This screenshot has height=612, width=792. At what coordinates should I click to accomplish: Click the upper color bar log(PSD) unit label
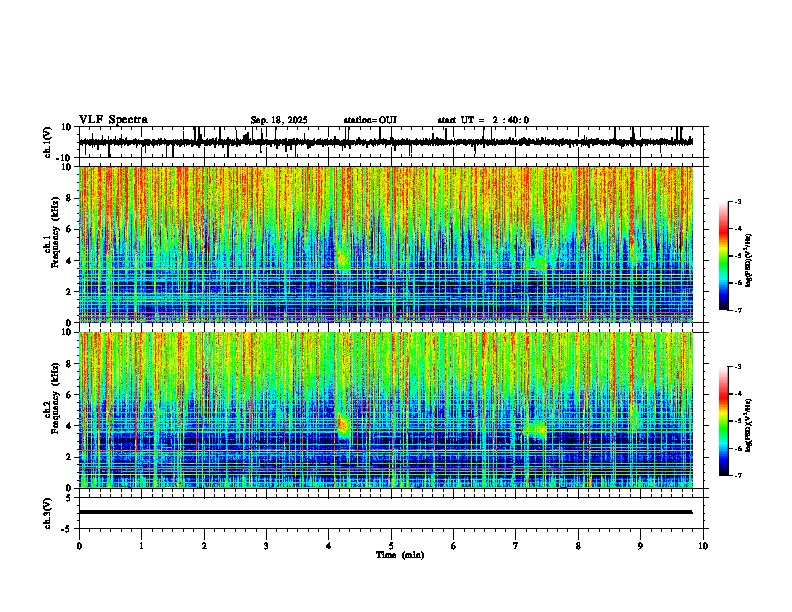click(749, 261)
